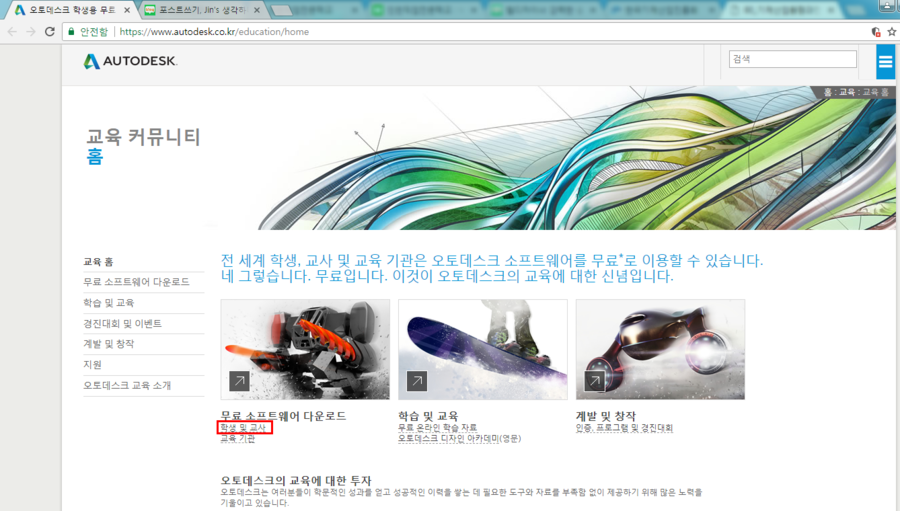Open 오토데스크 교육 소개 in sidebar
This screenshot has height=511, width=900.
click(127, 385)
